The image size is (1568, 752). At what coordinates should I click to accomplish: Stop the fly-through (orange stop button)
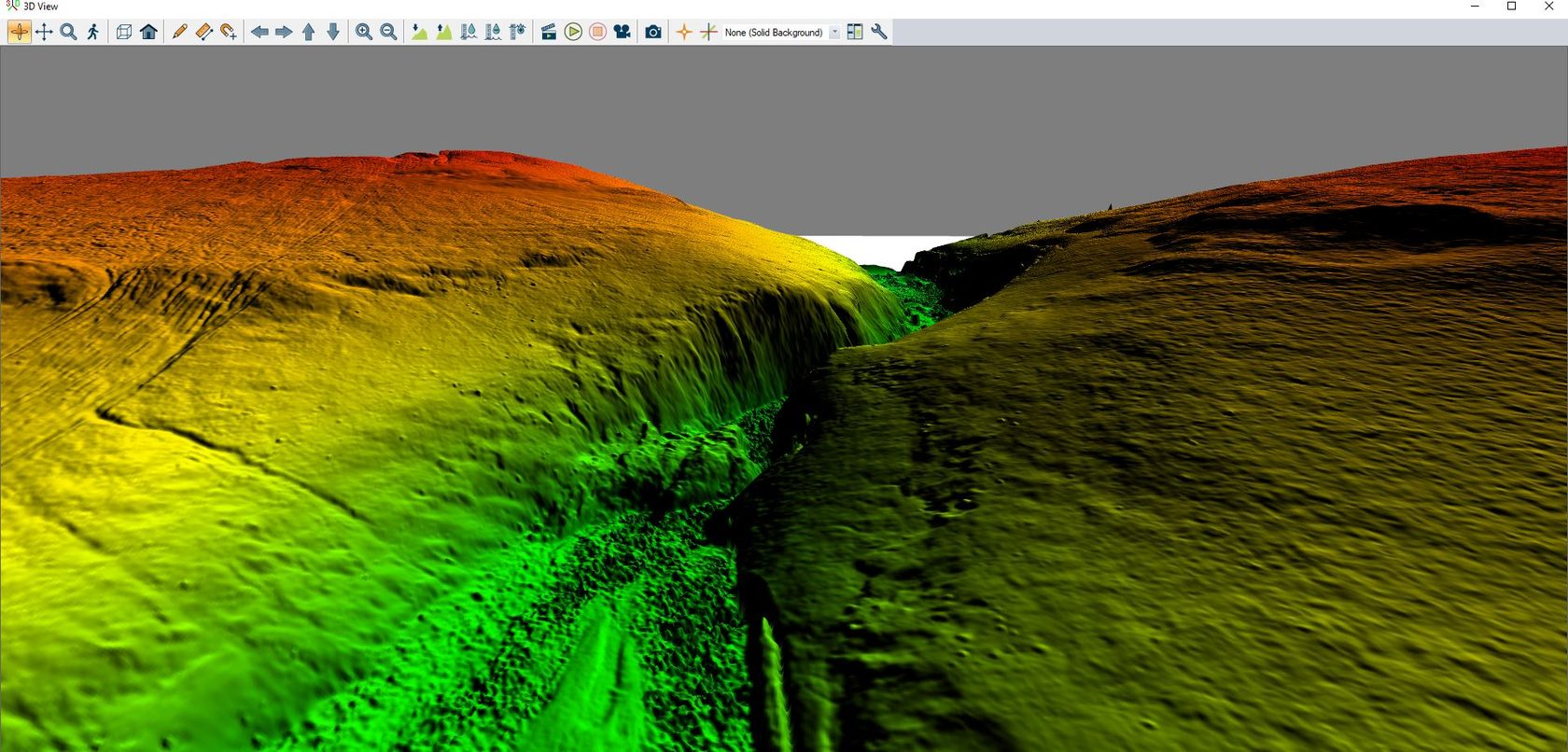(x=597, y=32)
